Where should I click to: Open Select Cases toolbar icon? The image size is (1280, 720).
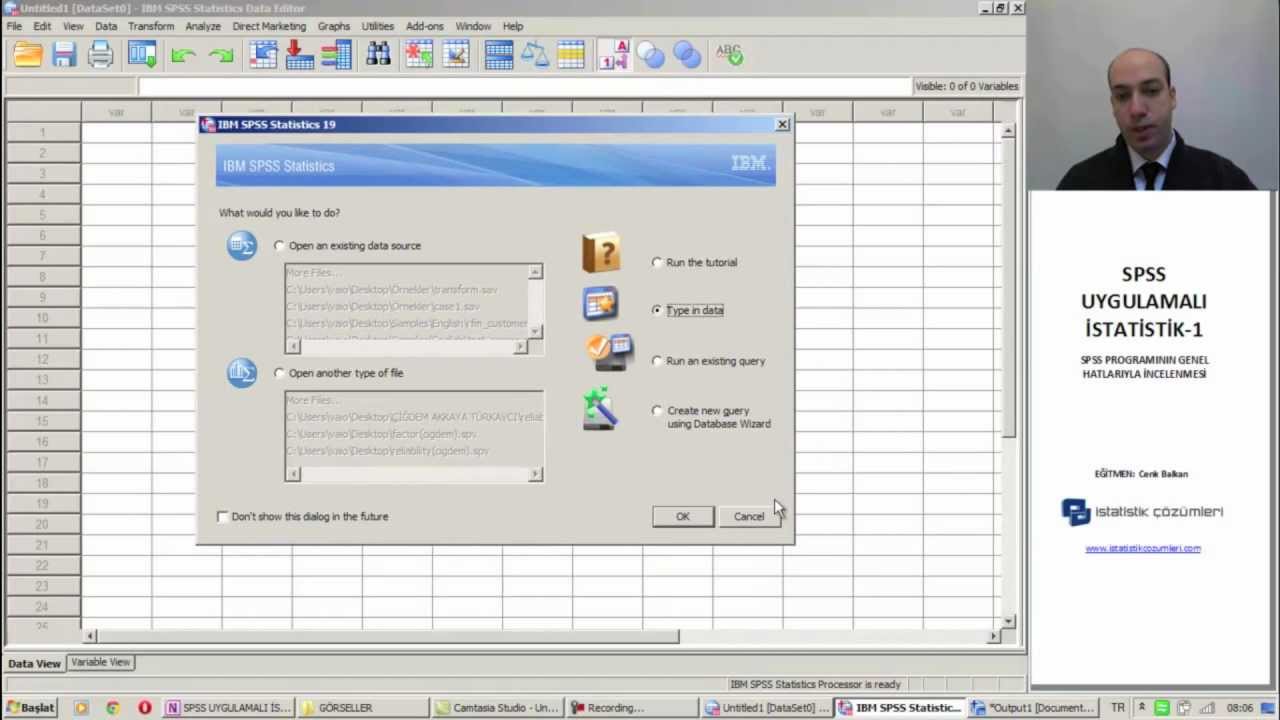[571, 54]
